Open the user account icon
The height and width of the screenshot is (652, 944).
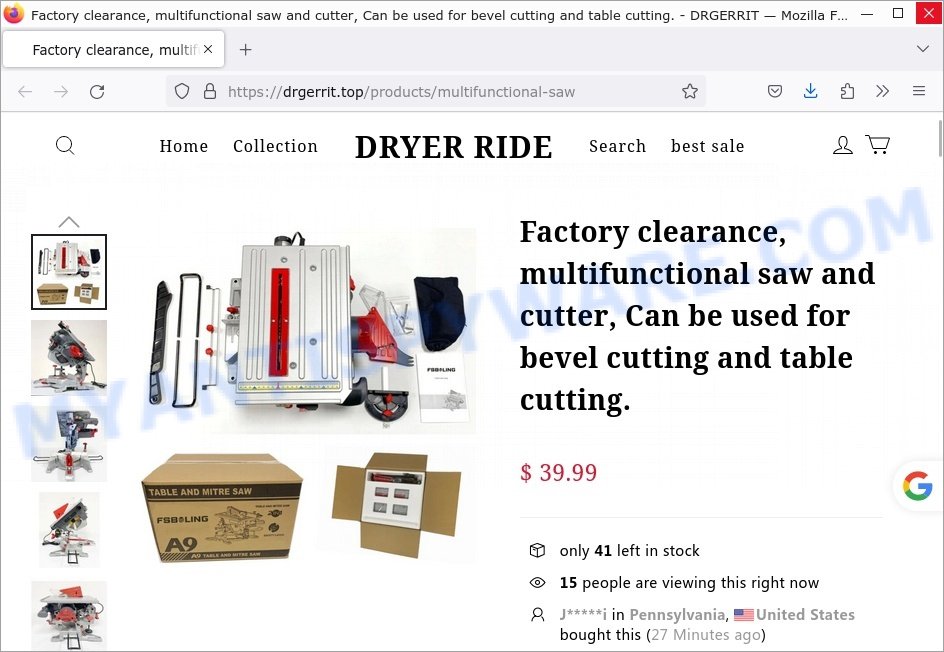point(842,145)
